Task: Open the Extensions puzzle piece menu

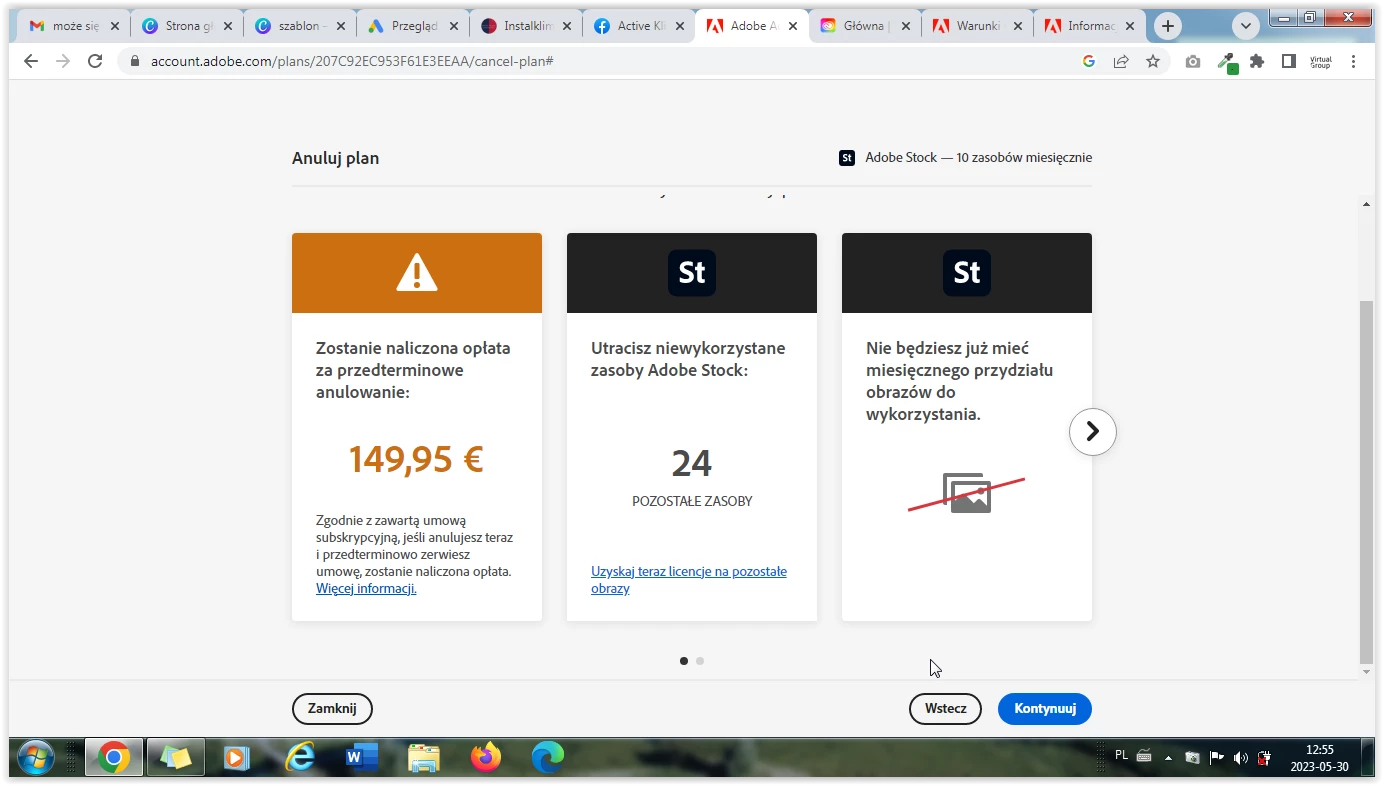Action: coord(1257,61)
